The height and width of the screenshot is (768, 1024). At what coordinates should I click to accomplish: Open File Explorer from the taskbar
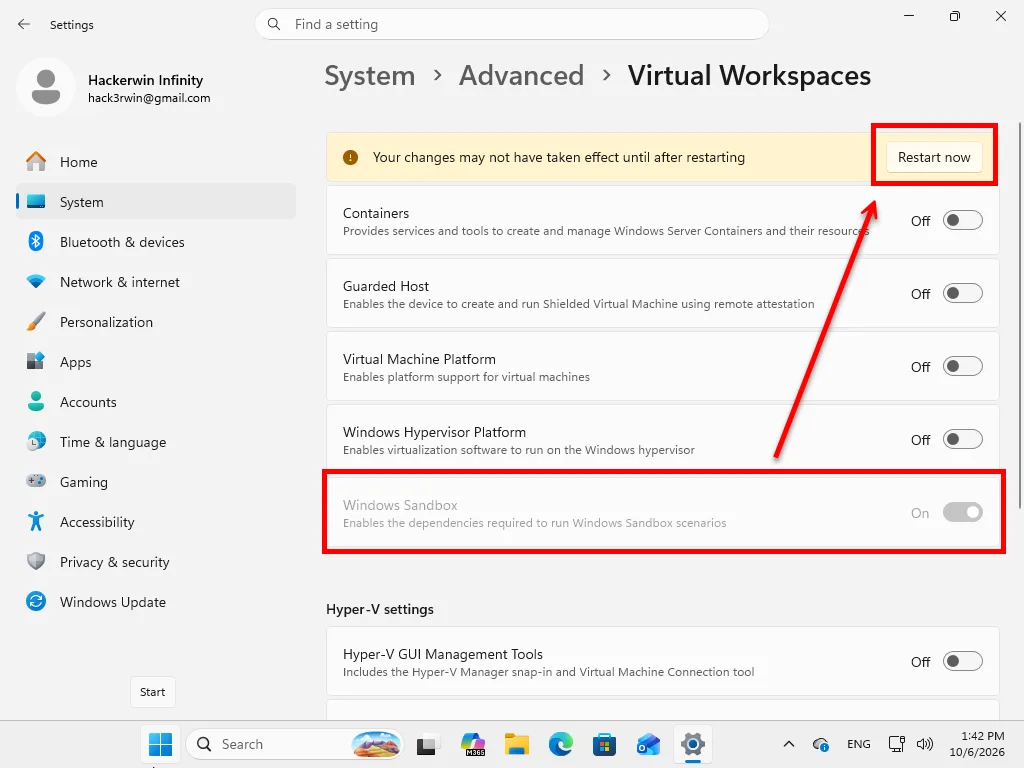coord(517,744)
